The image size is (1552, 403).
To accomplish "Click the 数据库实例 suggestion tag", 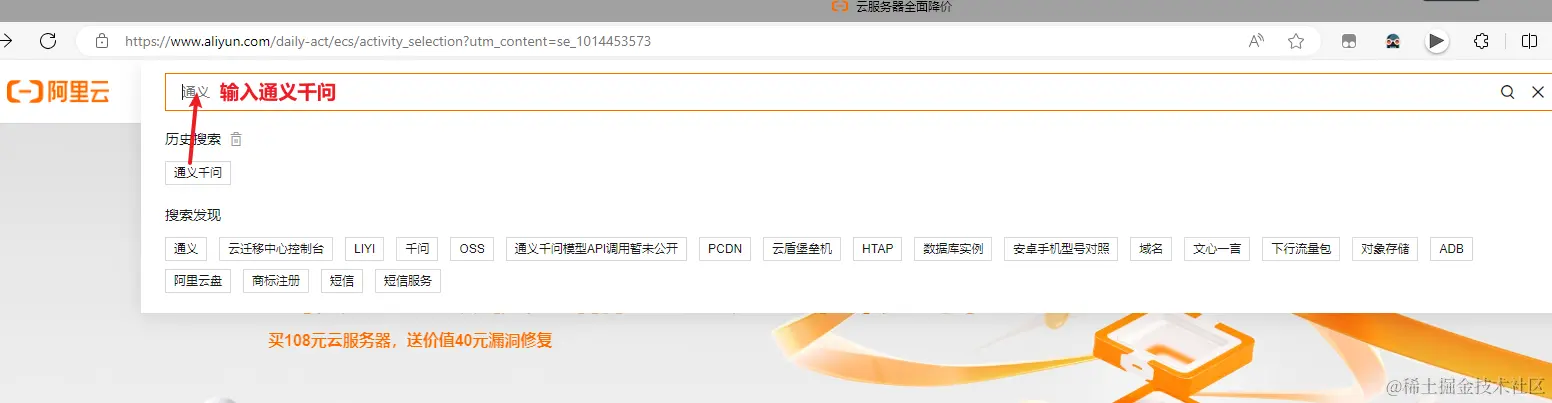I will (x=953, y=249).
